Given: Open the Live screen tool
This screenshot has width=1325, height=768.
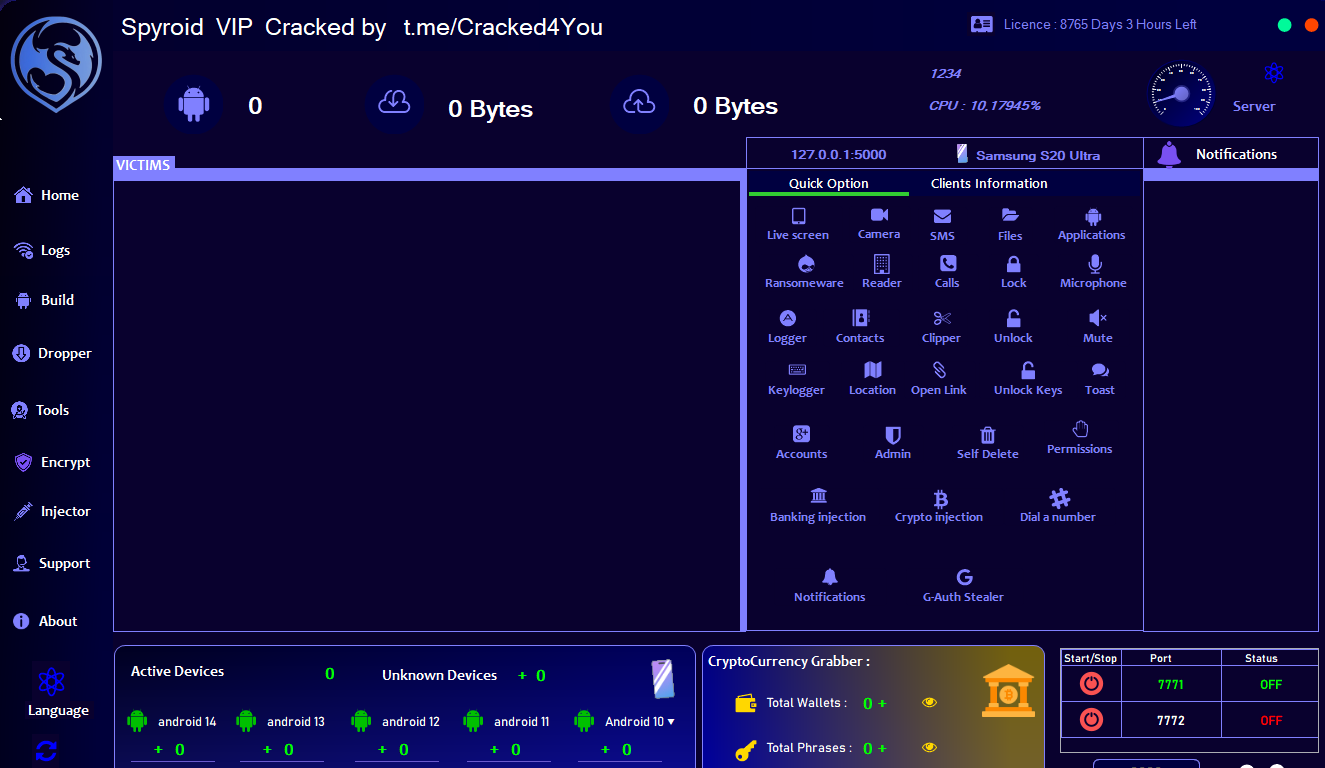Looking at the screenshot, I should click(x=797, y=222).
